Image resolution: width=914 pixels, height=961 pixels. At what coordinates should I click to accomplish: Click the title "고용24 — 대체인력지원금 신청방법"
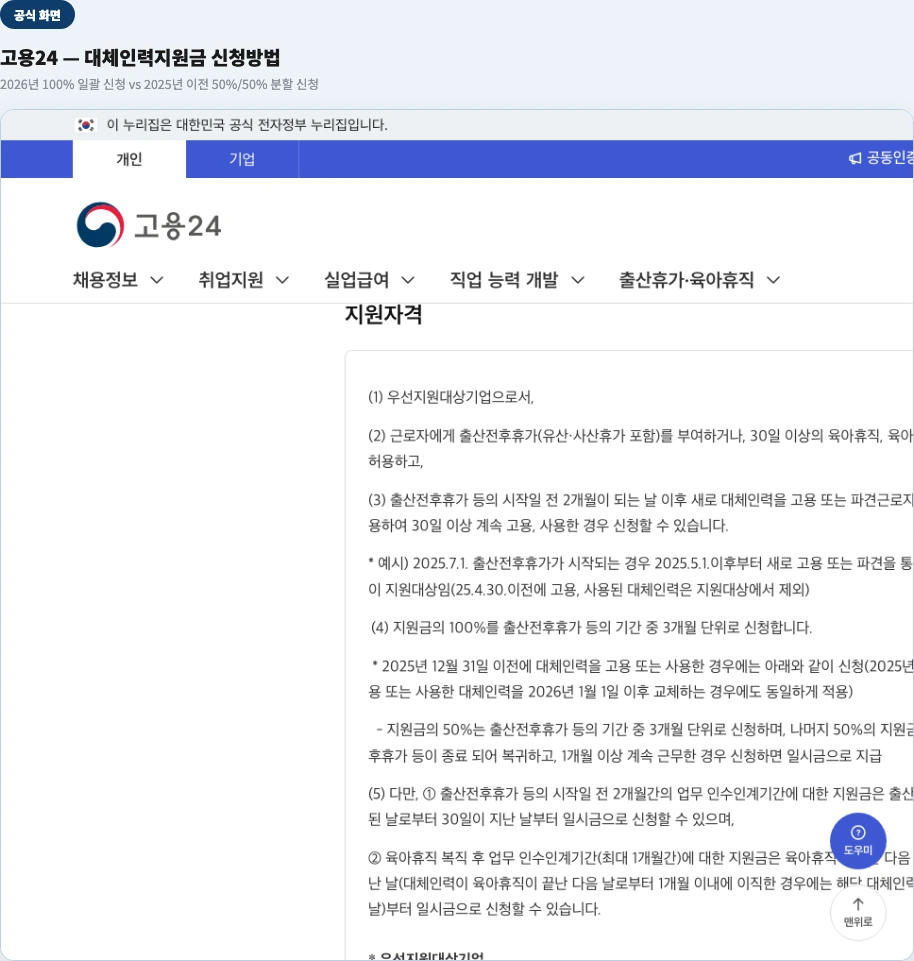click(x=140, y=58)
